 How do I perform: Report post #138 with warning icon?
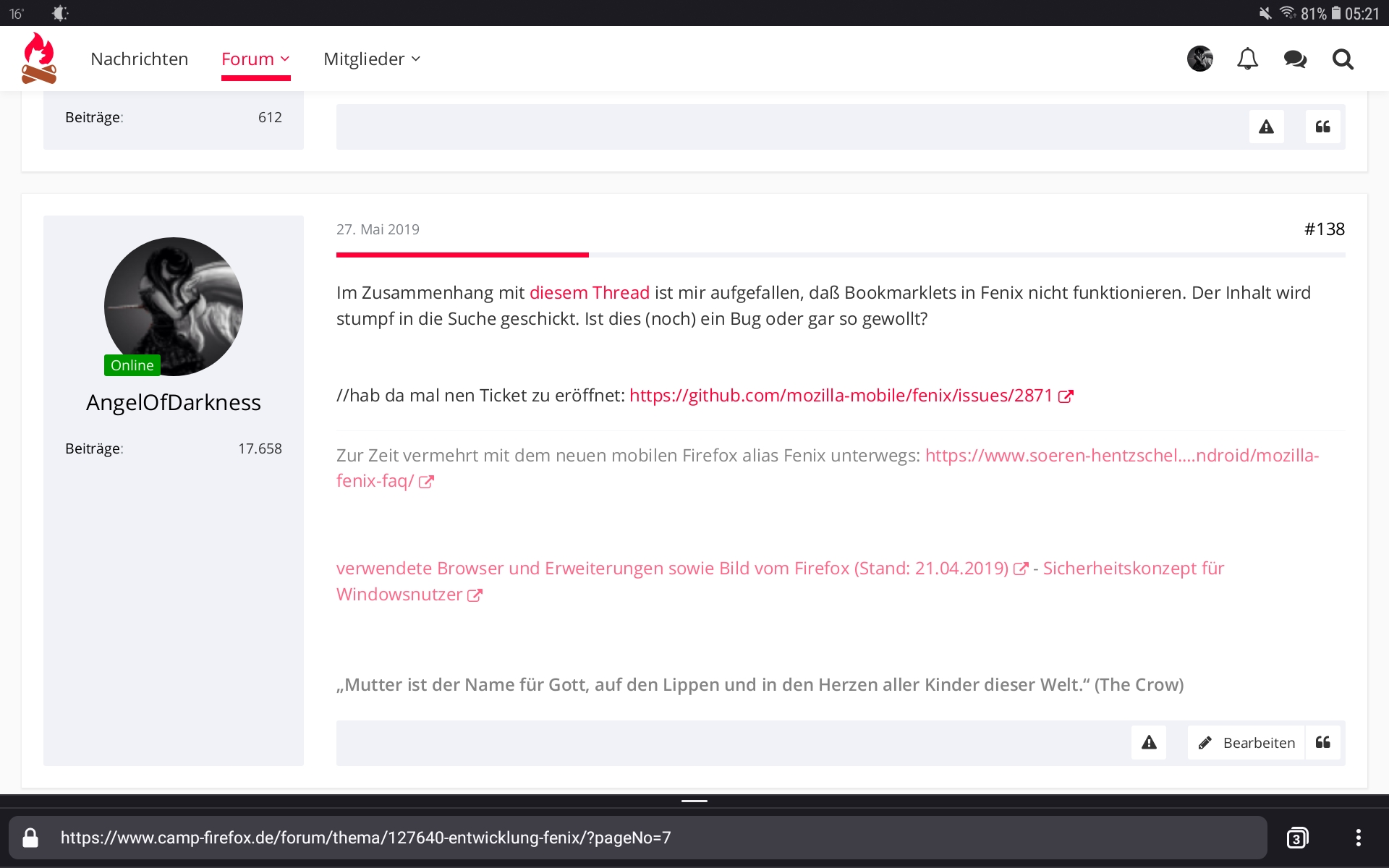[1149, 742]
